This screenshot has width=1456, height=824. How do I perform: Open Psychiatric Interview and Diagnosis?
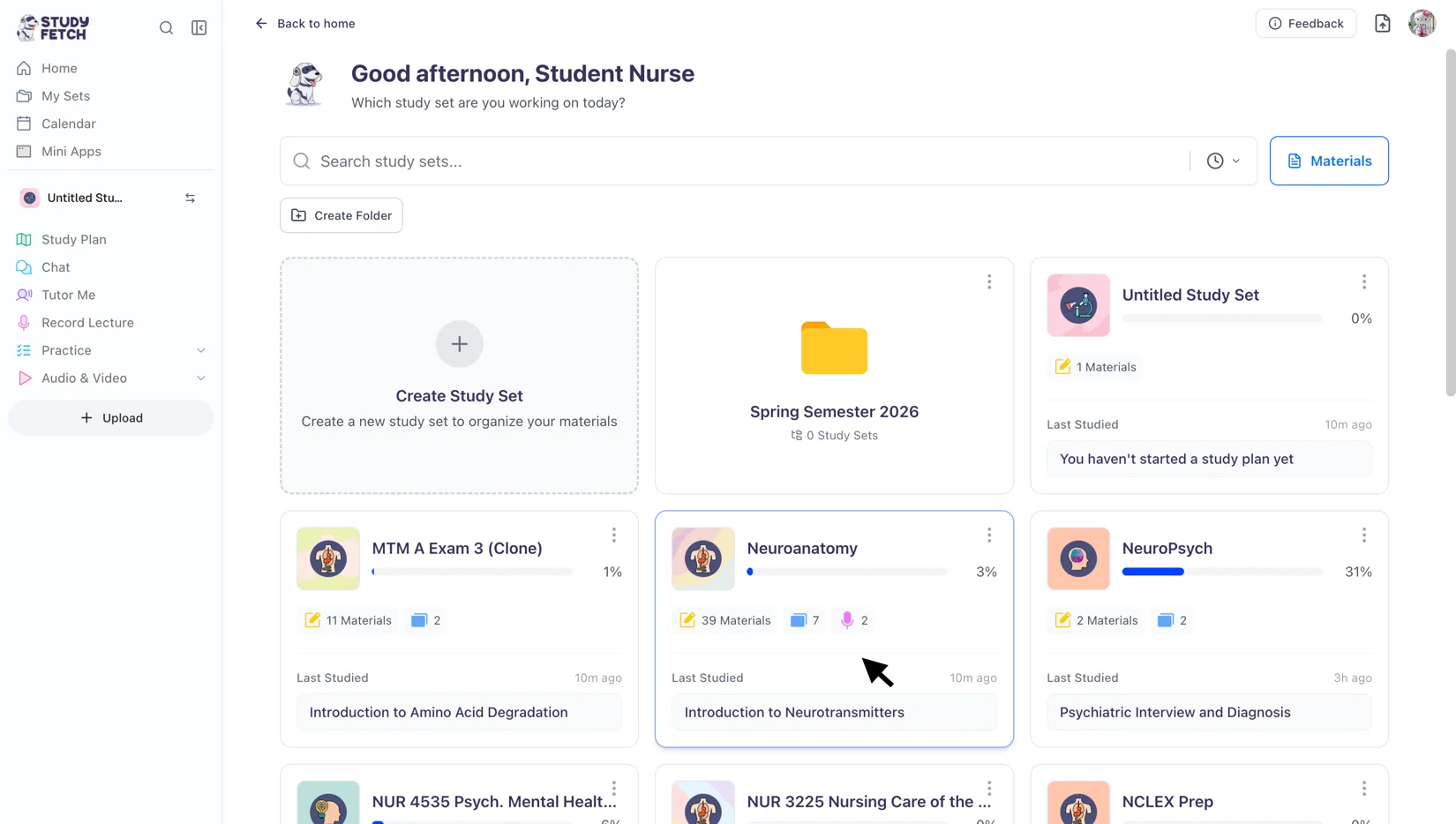coord(1209,713)
